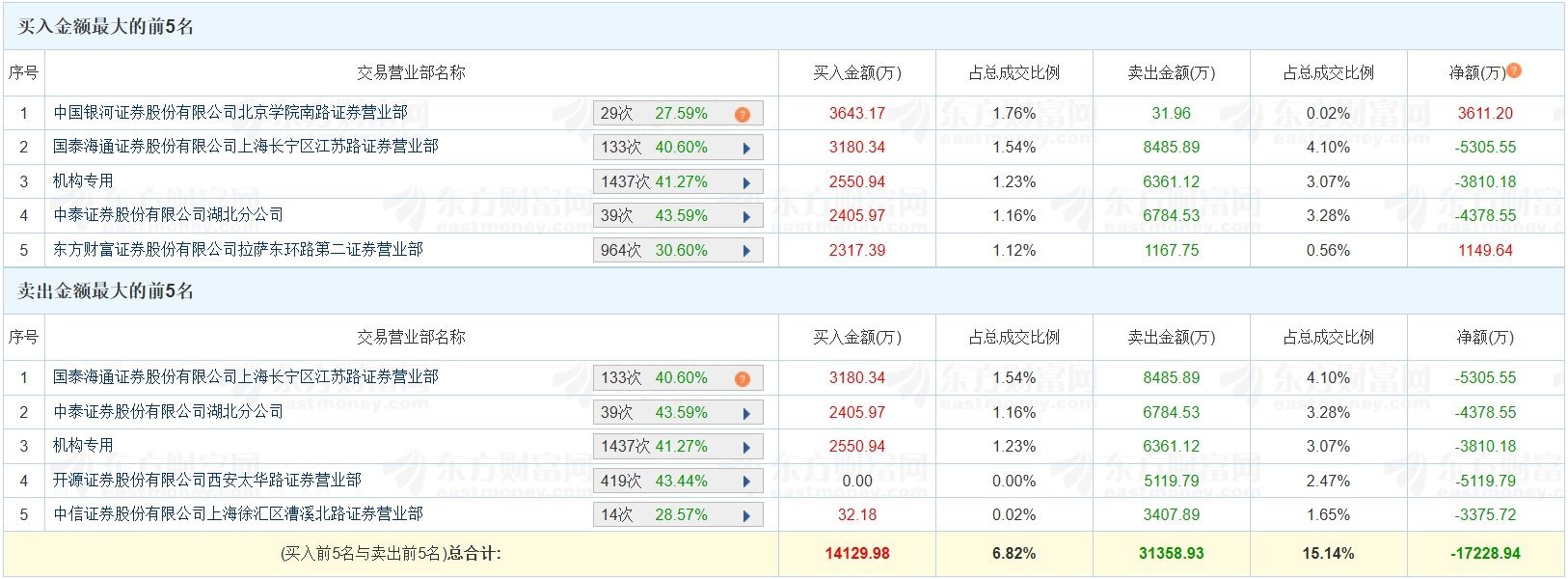The width and height of the screenshot is (1568, 579).
Task: Click blue arrow for 机构专用 in 买入 table
Action: pyautogui.click(x=746, y=182)
